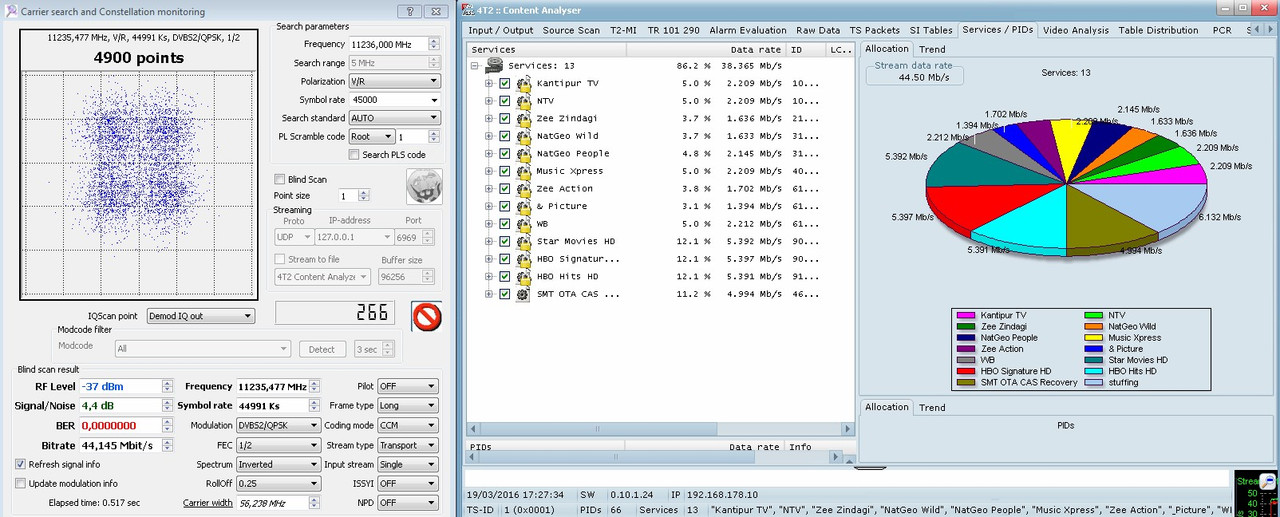Switch to the Source Scan tab
Image resolution: width=1280 pixels, height=517 pixels.
(571, 30)
